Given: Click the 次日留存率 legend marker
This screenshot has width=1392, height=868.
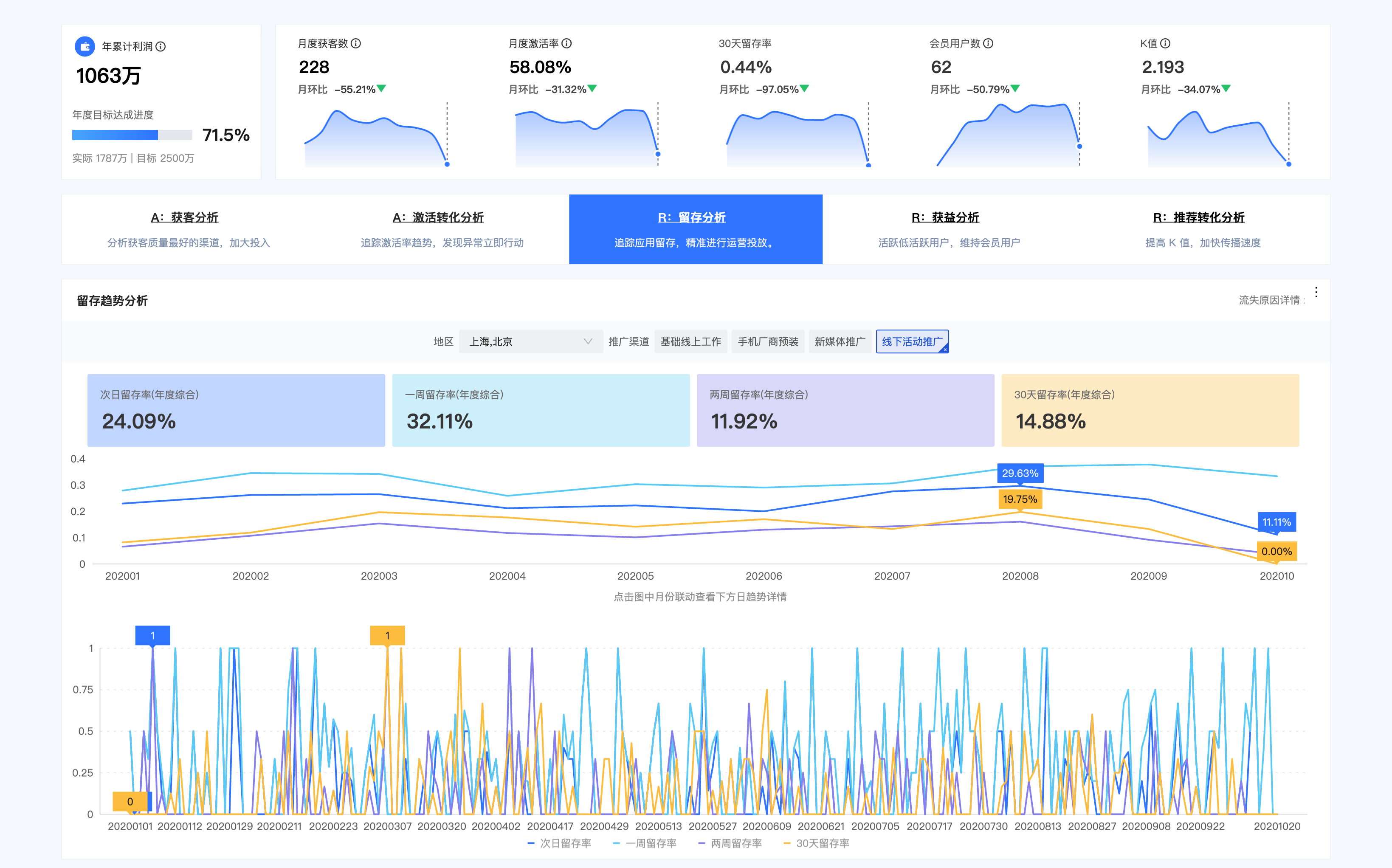Looking at the screenshot, I should tap(532, 843).
